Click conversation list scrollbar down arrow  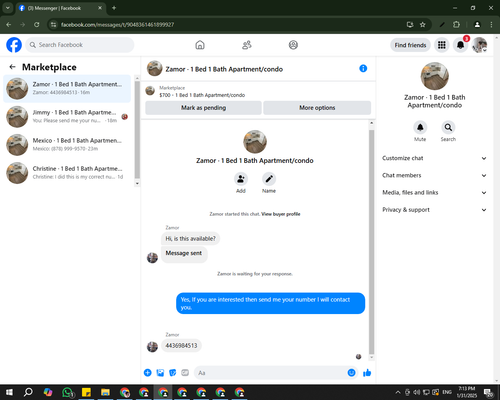point(137,184)
